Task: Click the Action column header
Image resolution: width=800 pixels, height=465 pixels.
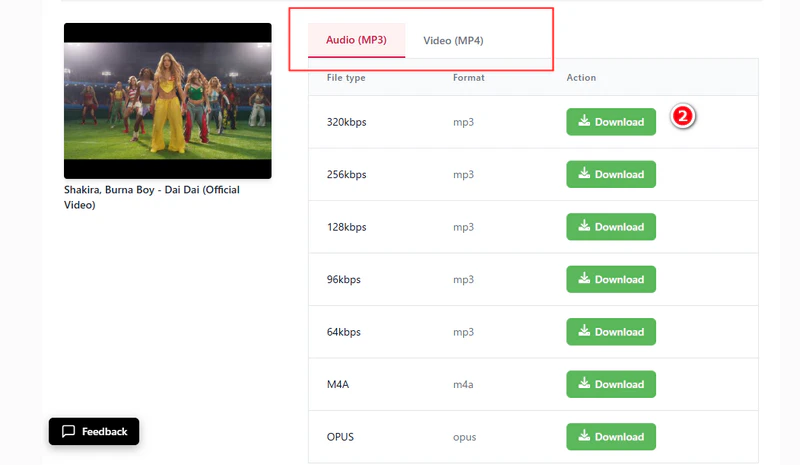Action: click(581, 78)
